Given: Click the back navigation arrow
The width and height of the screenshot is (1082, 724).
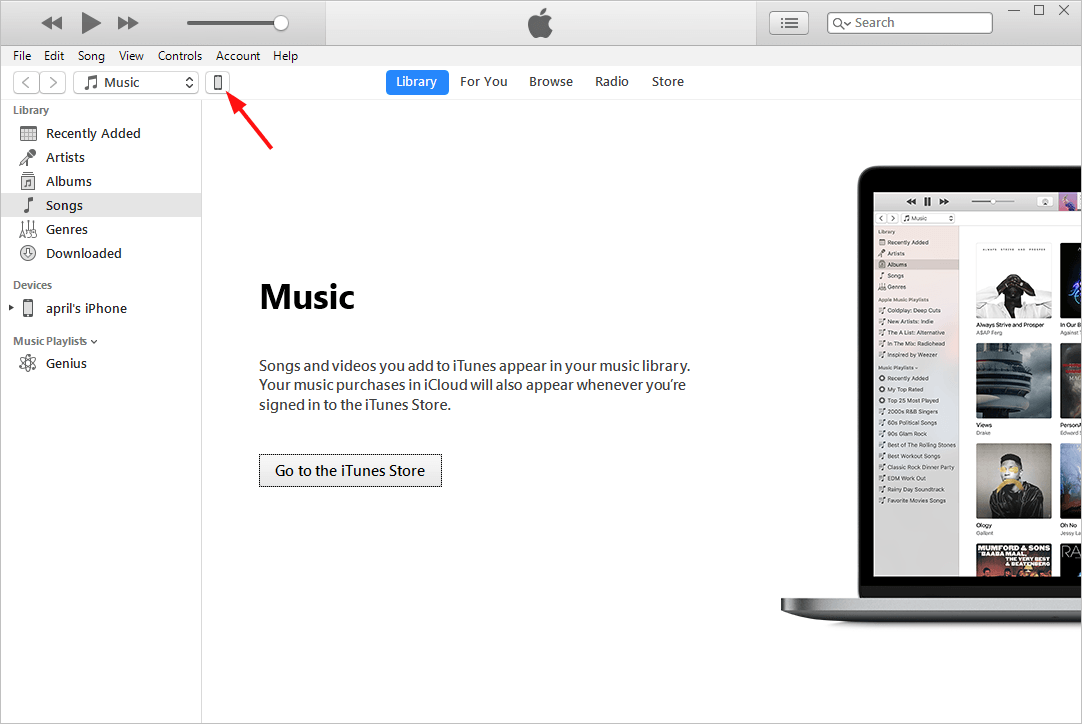Looking at the screenshot, I should tap(26, 83).
